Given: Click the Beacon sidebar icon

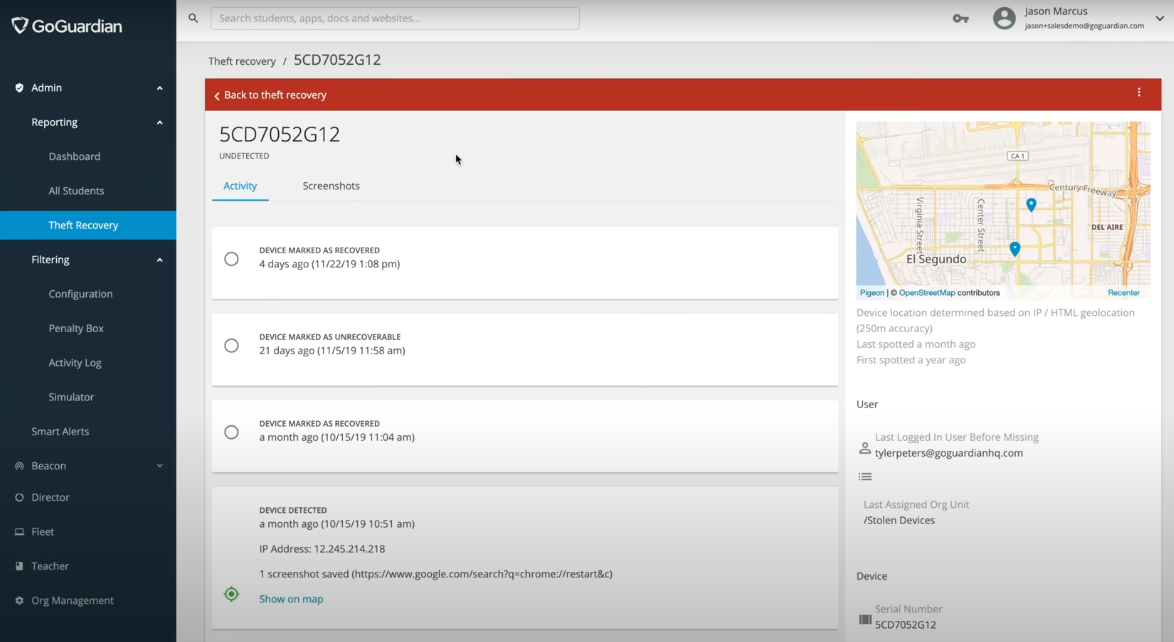Looking at the screenshot, I should [19, 466].
